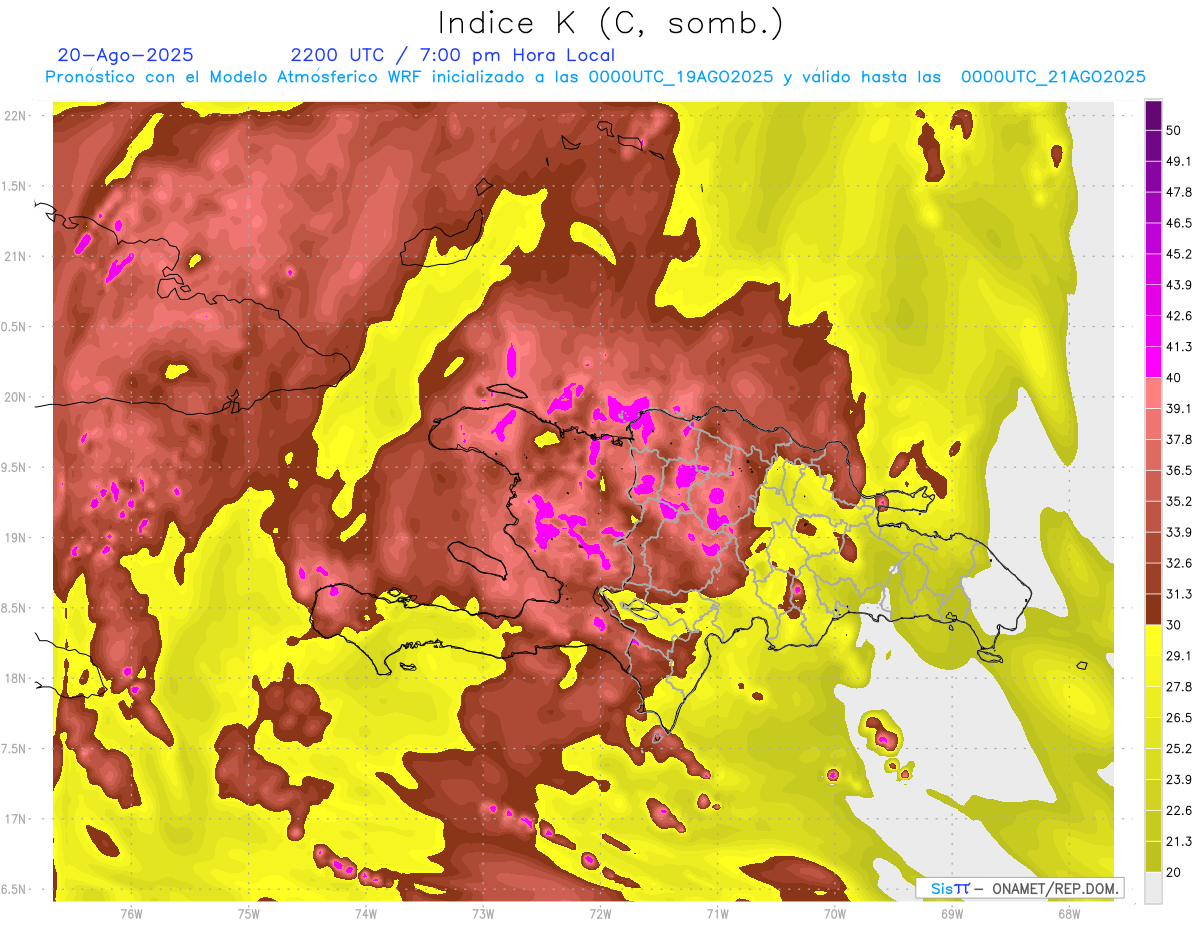The height and width of the screenshot is (927, 1200).
Task: Click the initialization time '0000UTC_19AGO2025'
Action: coord(681,77)
